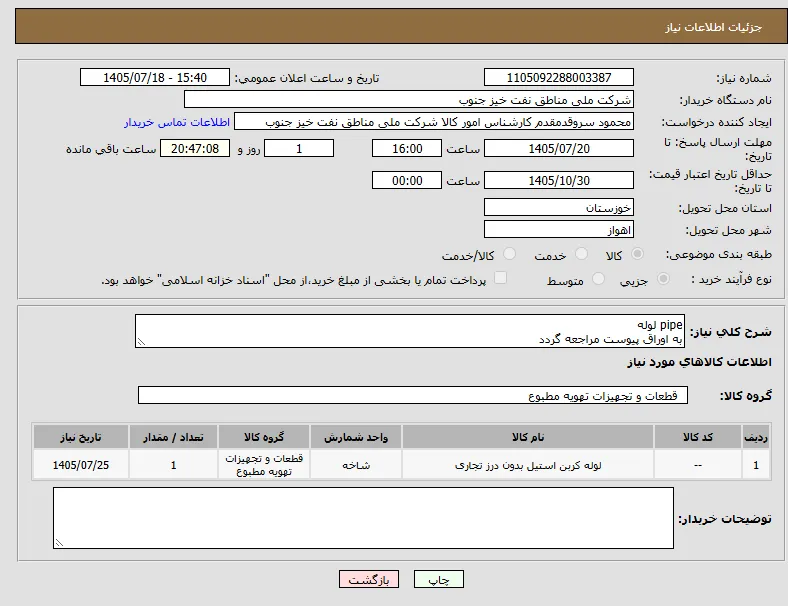Choose the جزیی purchase type radio

point(663,278)
